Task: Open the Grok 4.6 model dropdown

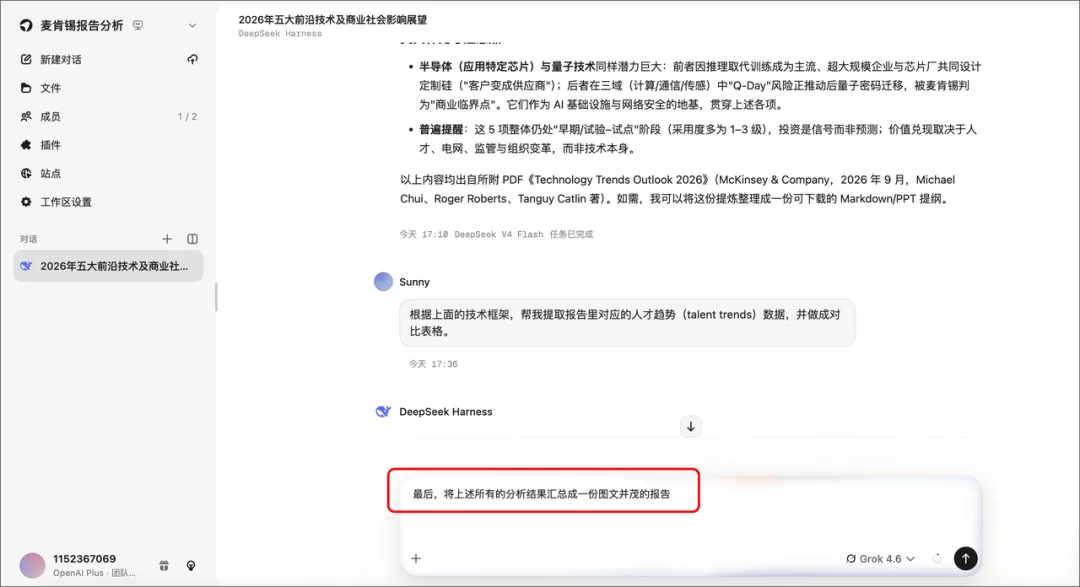Action: [x=880, y=559]
